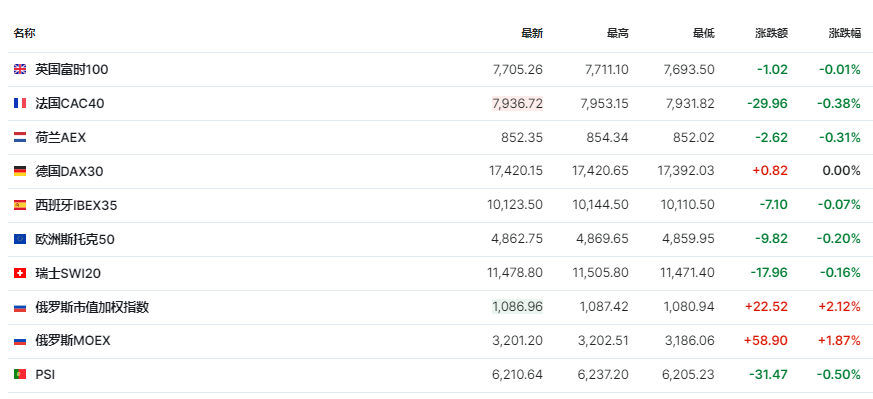Viewport: 873px width, 399px height.
Task: Click low value 3,186.06 in 俄罗斯MOEX row
Action: (689, 341)
